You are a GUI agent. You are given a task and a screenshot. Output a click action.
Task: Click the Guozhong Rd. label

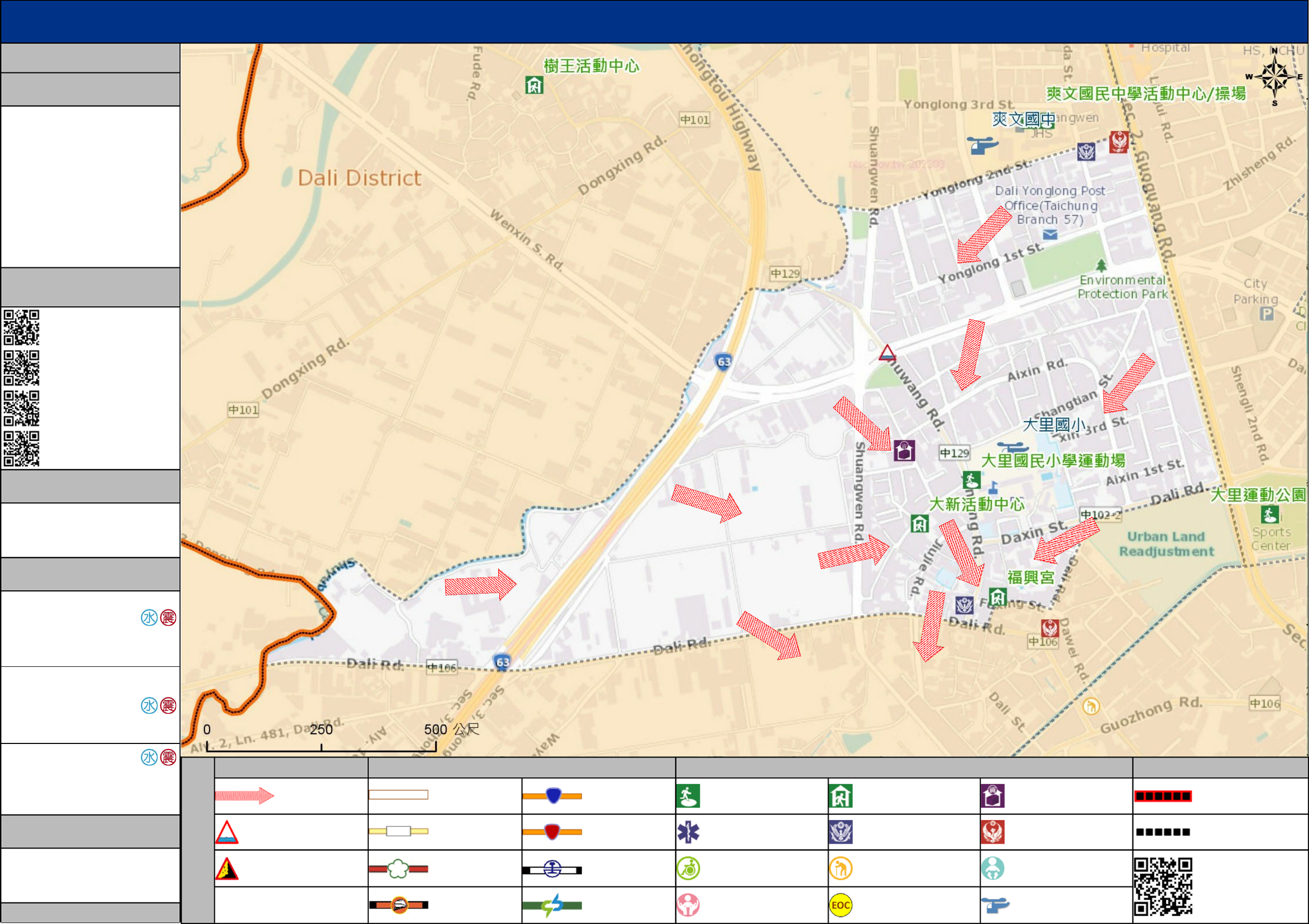click(x=1151, y=714)
